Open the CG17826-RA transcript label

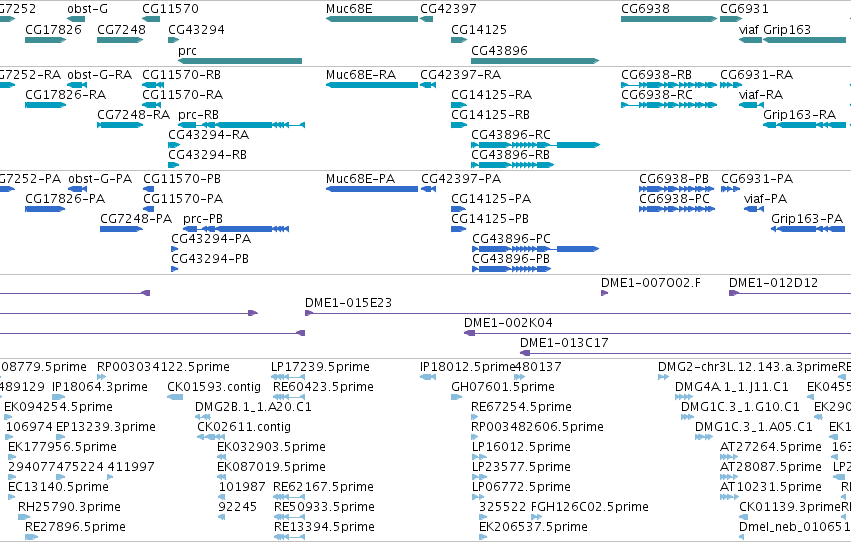pyautogui.click(x=66, y=95)
